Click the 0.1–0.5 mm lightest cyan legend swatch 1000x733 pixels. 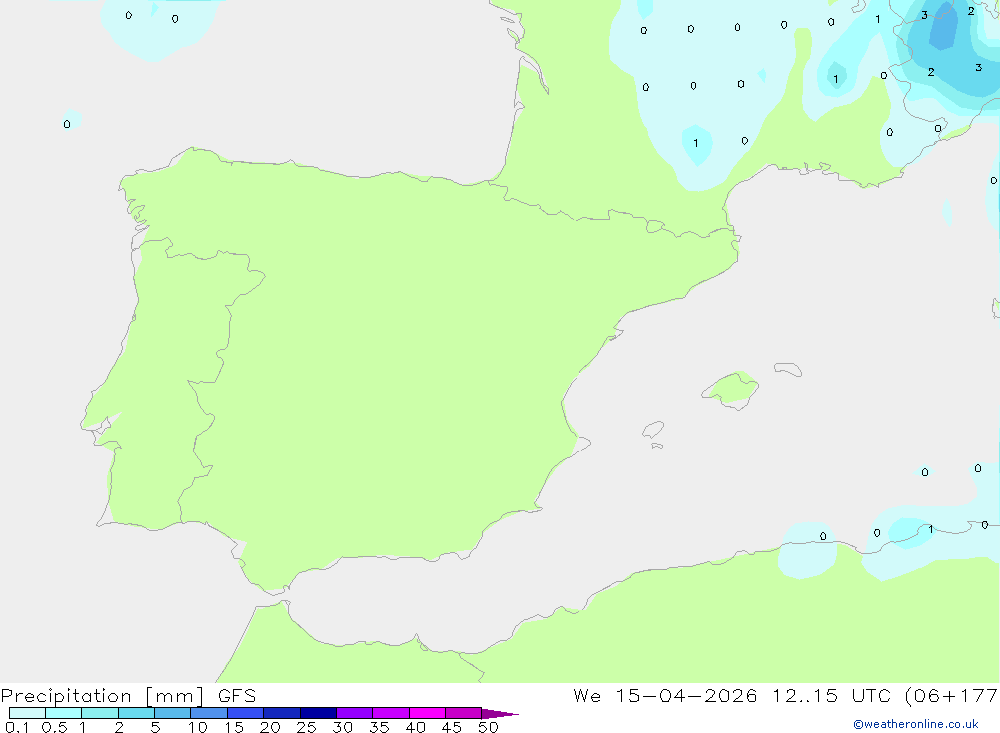point(27,713)
